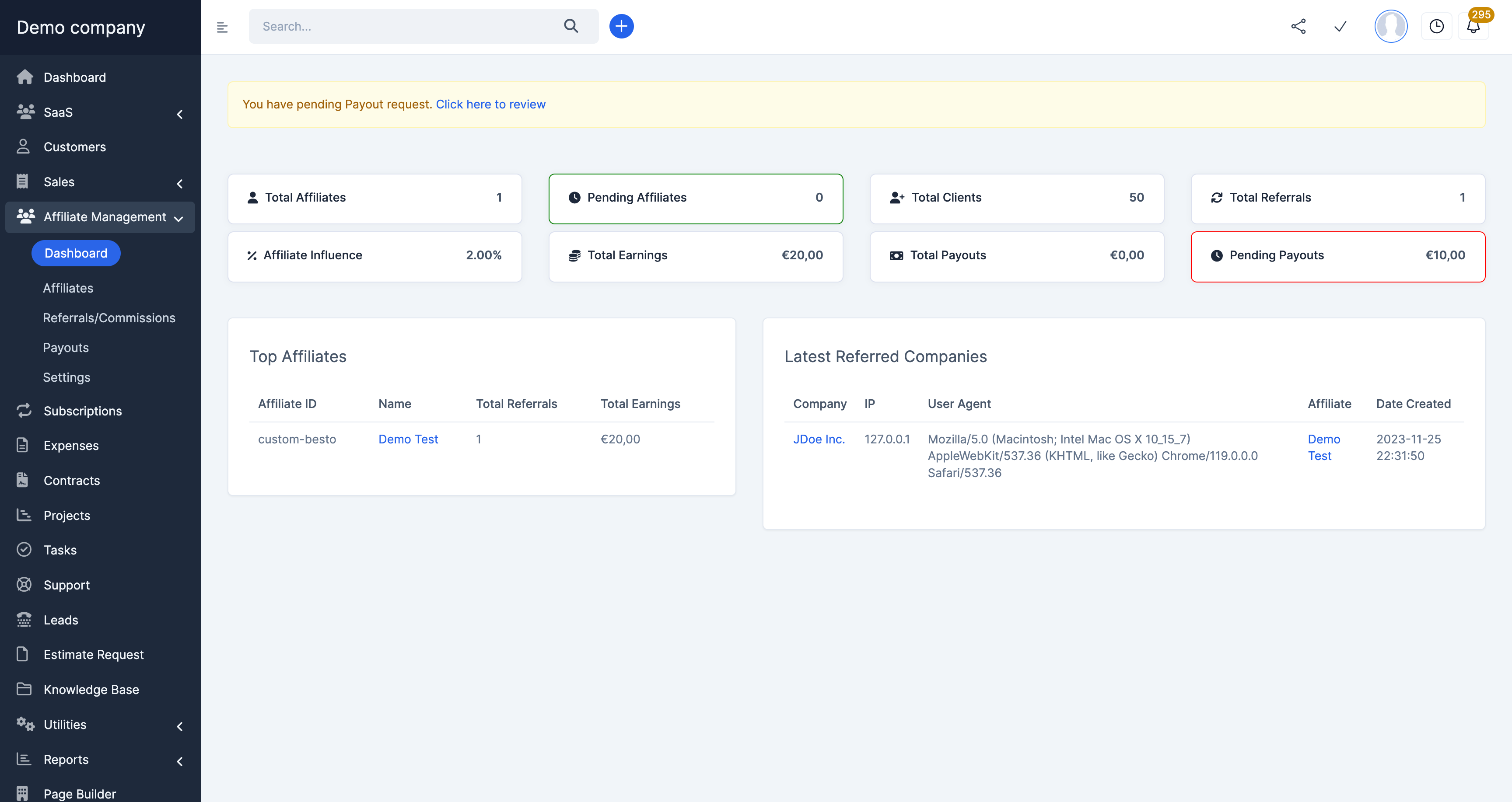The height and width of the screenshot is (802, 1512).
Task: Click the €20,00 value in Top Affiliates
Action: (620, 439)
